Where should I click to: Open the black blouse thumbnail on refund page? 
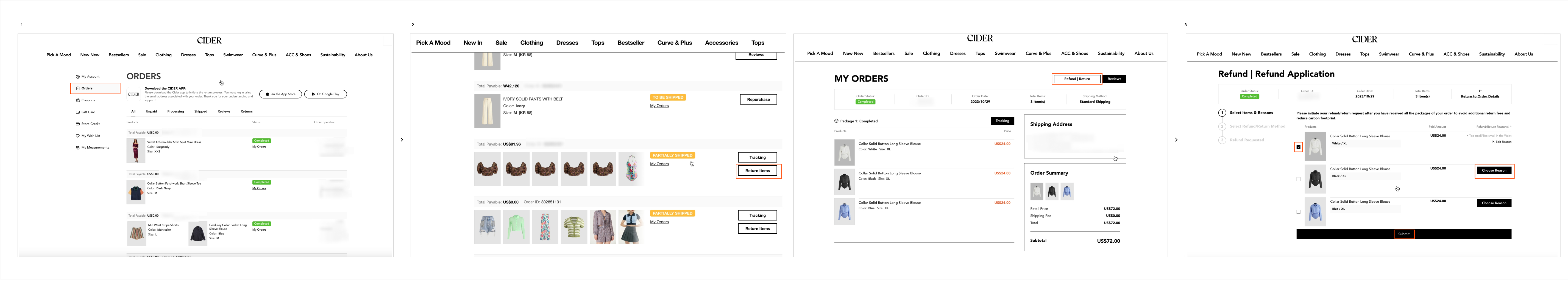click(x=1315, y=179)
